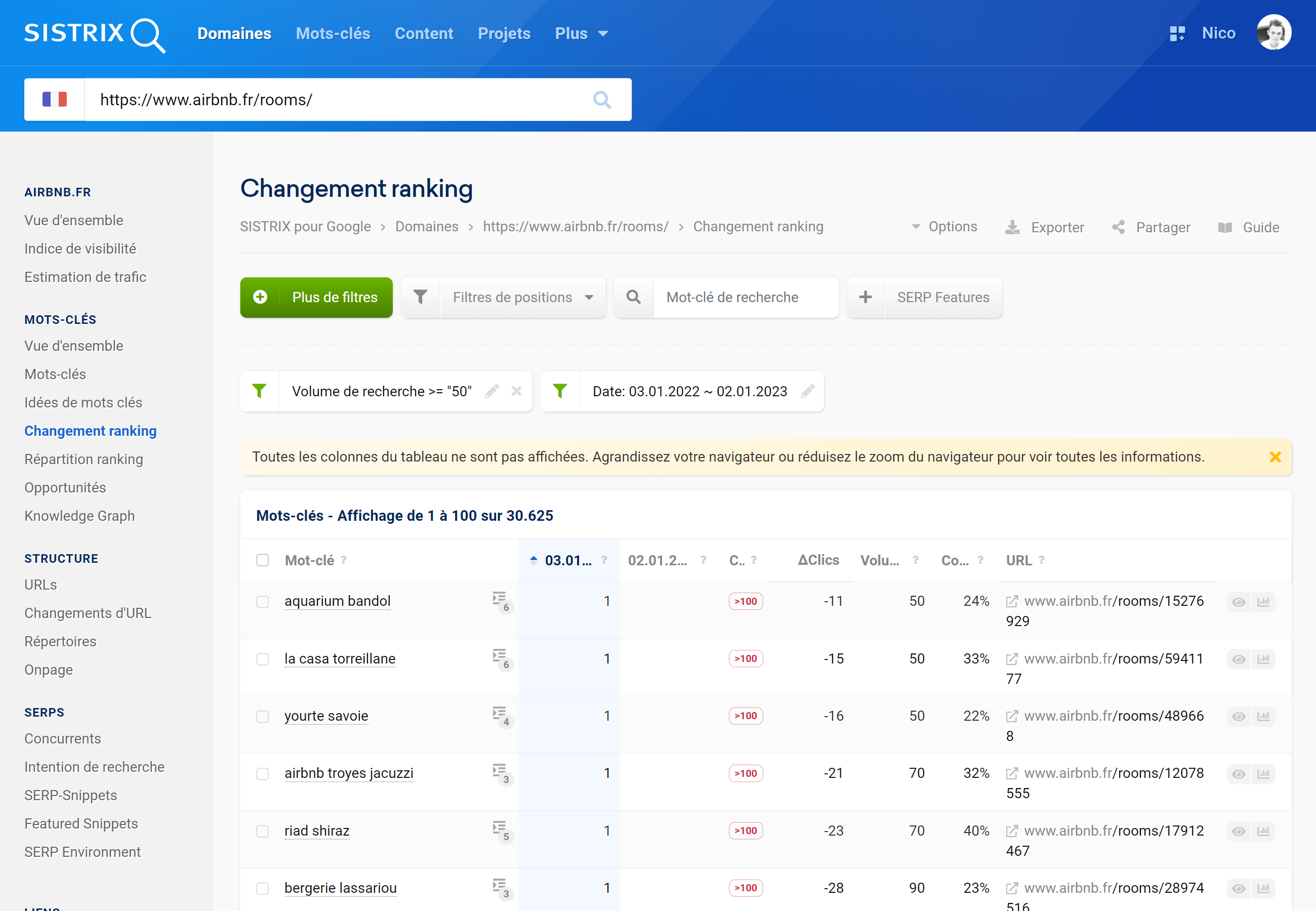
Task: Open the chart icon for riad shiraz
Action: 1263,832
